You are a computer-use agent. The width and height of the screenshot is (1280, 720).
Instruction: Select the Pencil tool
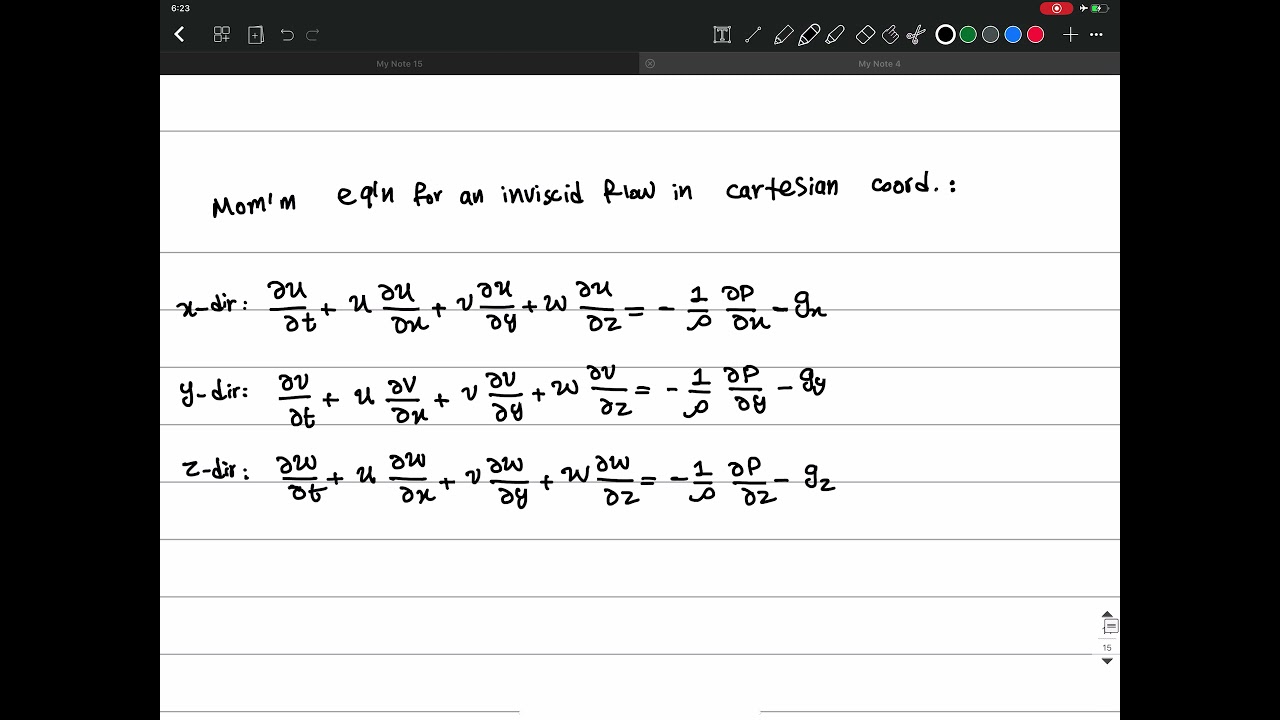pos(783,35)
